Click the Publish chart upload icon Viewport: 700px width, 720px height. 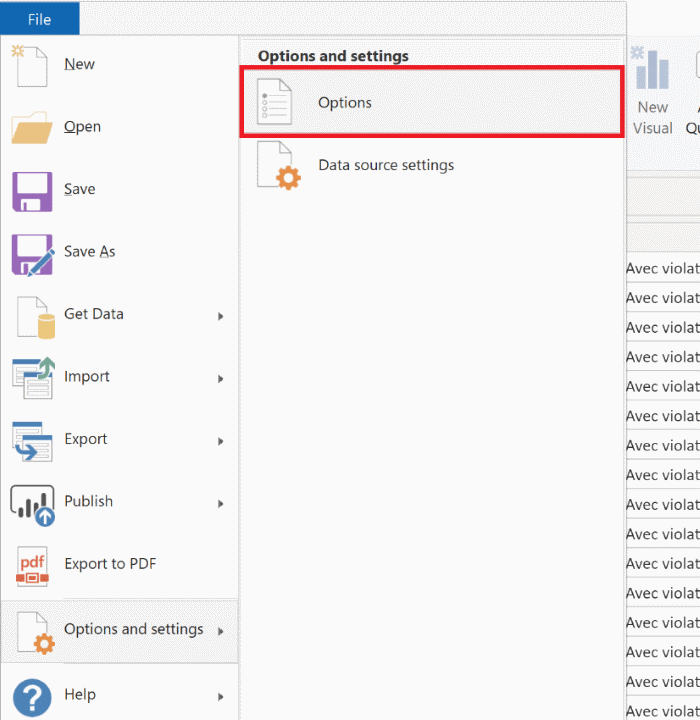pos(32,505)
